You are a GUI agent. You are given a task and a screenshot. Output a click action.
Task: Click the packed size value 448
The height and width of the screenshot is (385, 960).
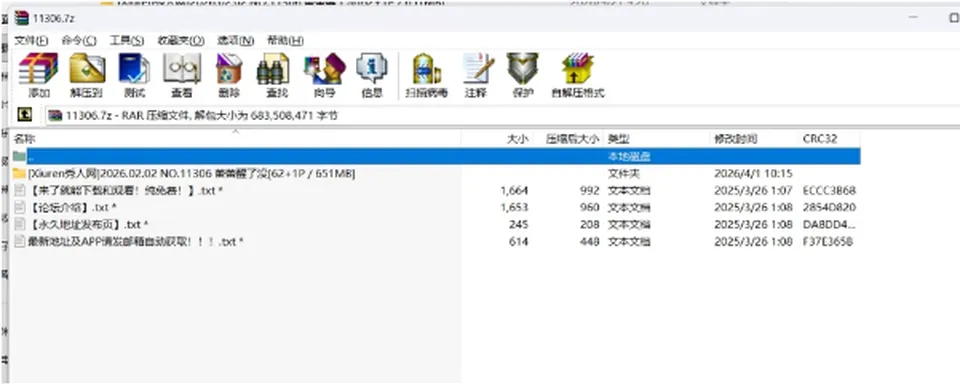[x=589, y=242]
